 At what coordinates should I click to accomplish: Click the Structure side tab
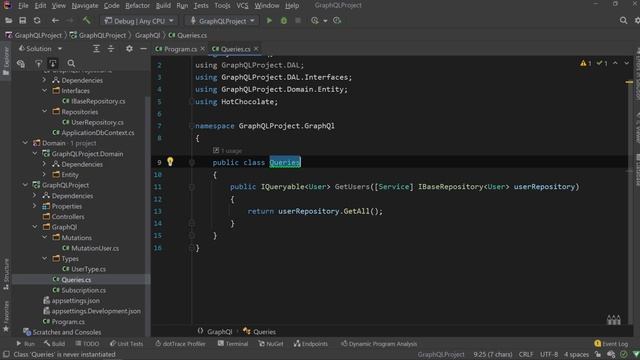click(x=6, y=273)
